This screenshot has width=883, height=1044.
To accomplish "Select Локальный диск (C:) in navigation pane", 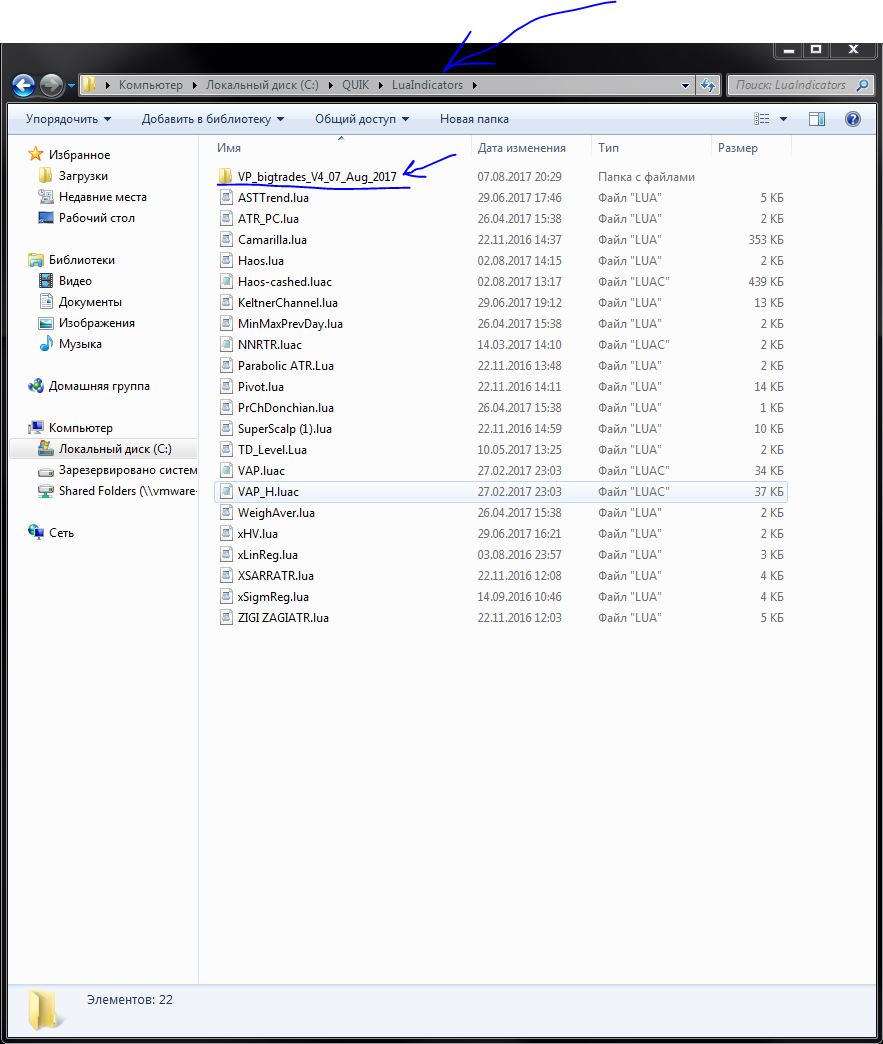I will point(114,449).
